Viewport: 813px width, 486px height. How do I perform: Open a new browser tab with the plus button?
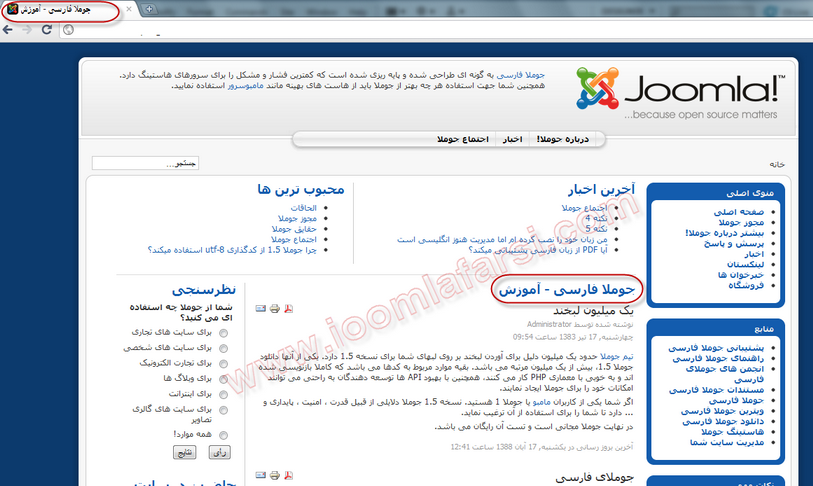(149, 9)
